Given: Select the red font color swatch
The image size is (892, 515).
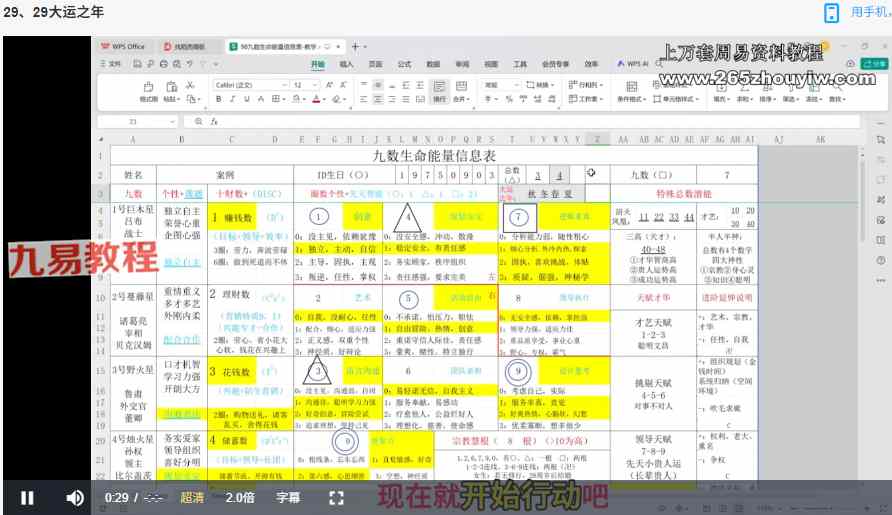Looking at the screenshot, I should (315, 99).
